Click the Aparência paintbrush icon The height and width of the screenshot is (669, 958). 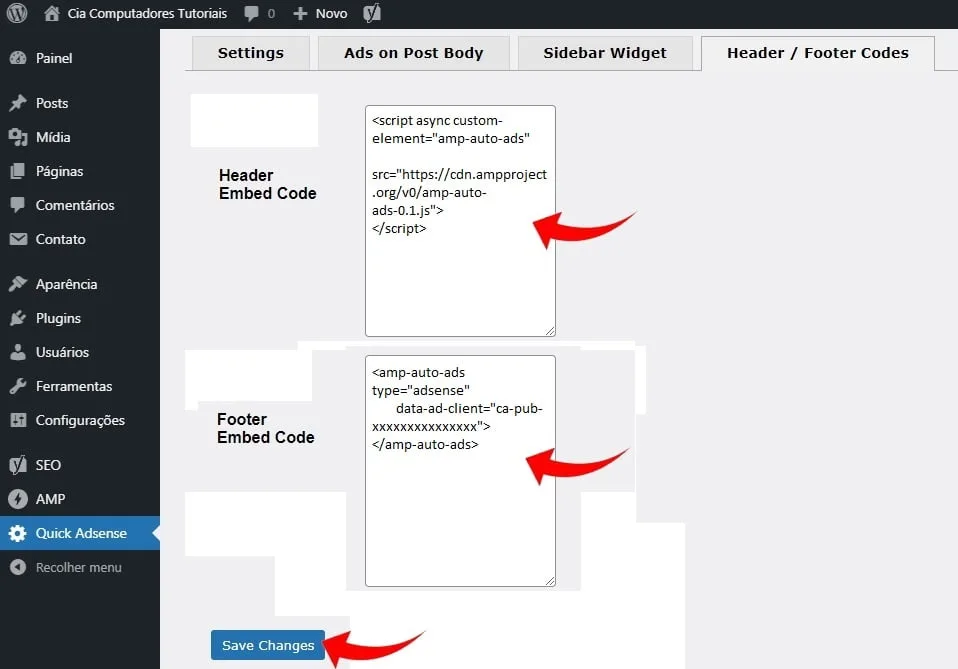(x=18, y=283)
